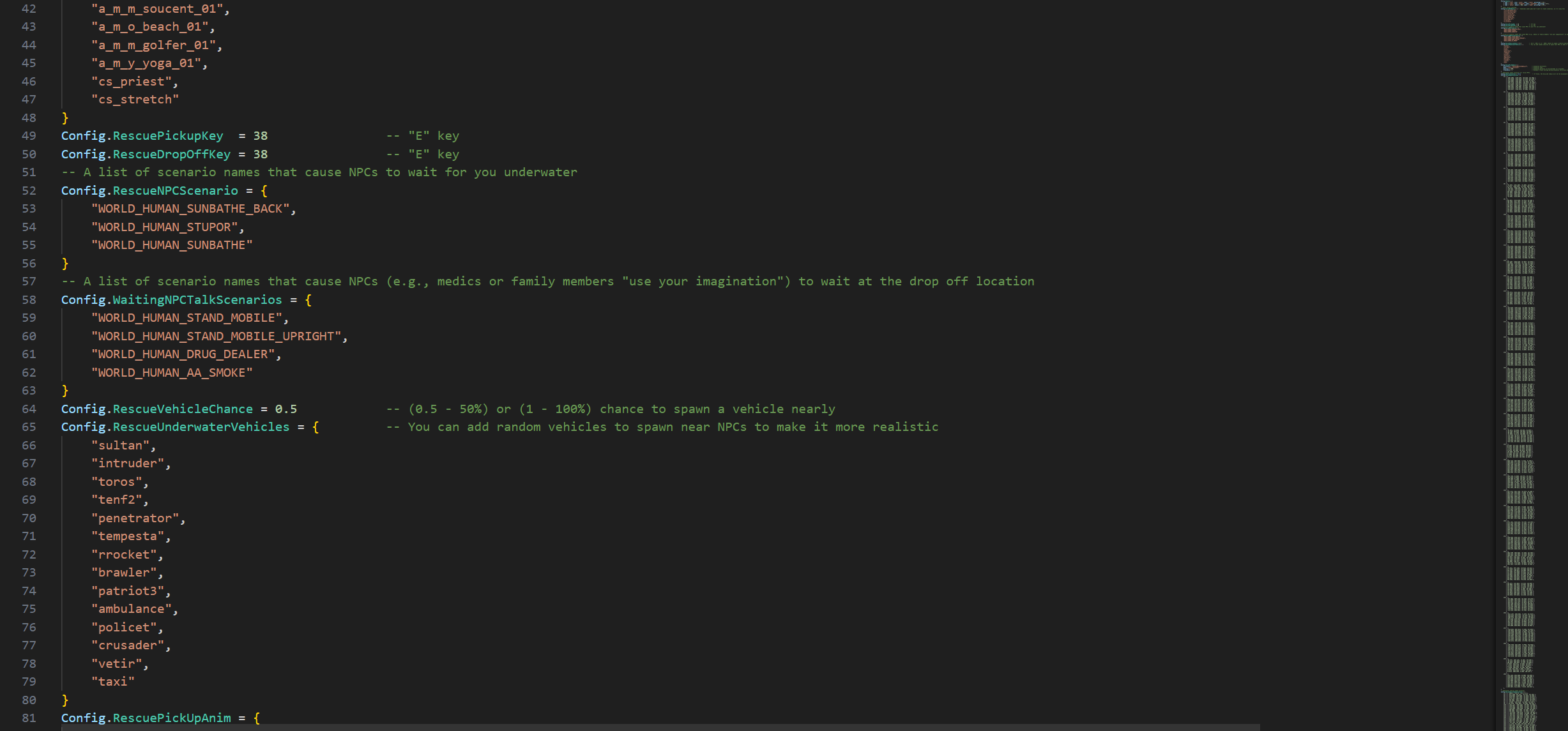
Task: Collapse the Config.WaitingNPCTalkScenarios table block
Action: click(50, 300)
